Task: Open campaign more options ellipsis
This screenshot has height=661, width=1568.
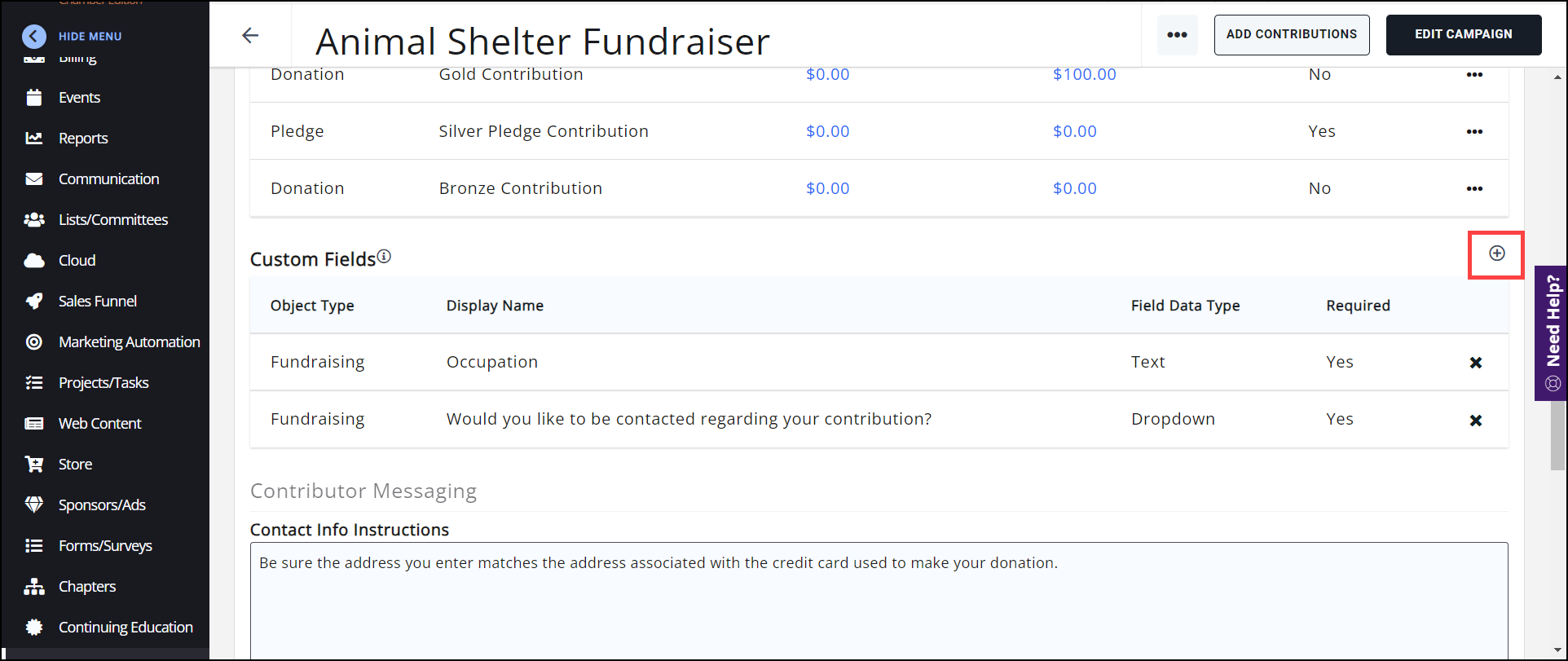Action: (1177, 35)
